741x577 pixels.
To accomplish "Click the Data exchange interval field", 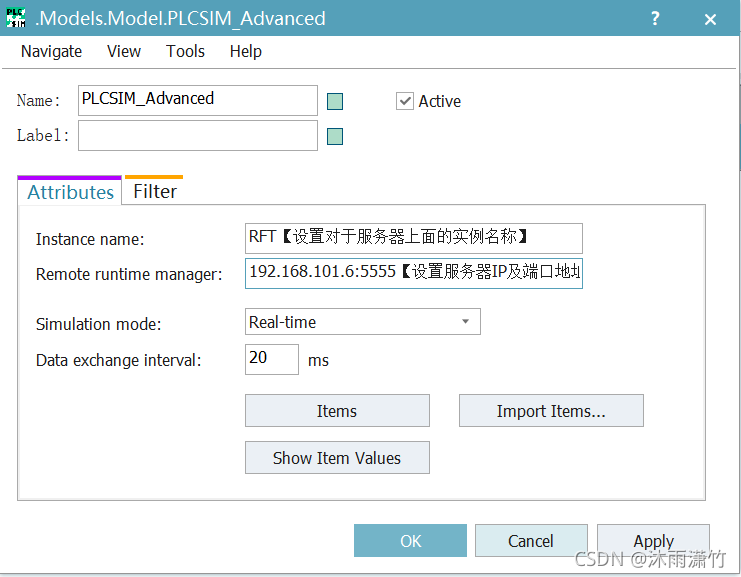I will (272, 359).
